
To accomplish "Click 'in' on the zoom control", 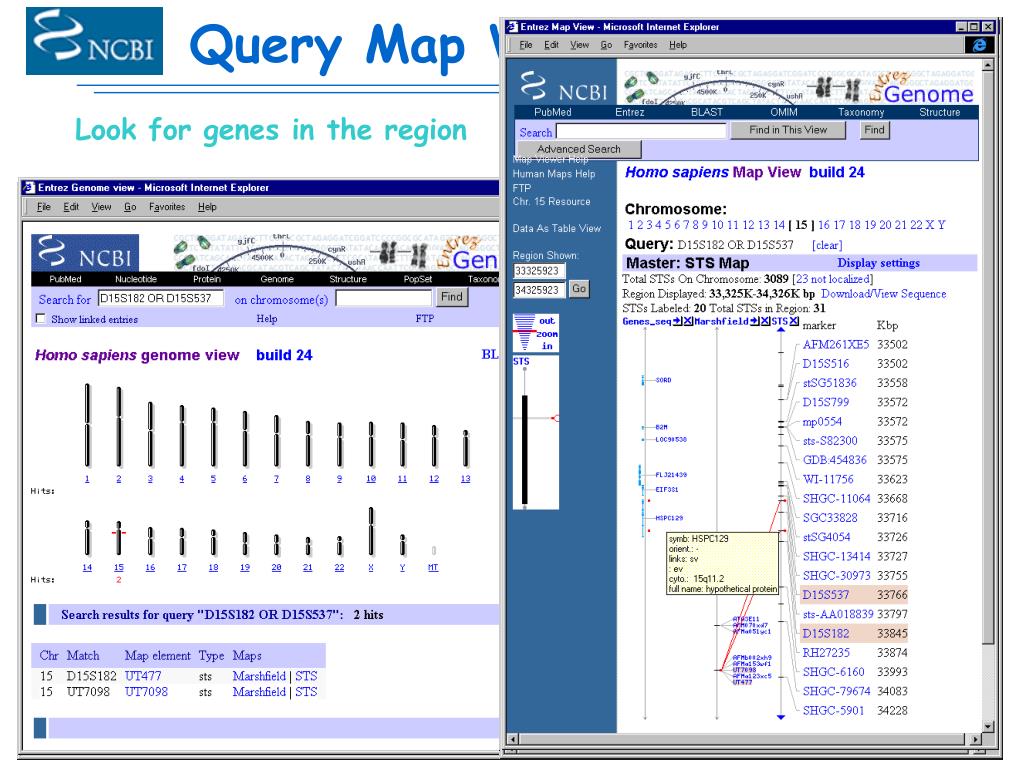I will (x=547, y=346).
